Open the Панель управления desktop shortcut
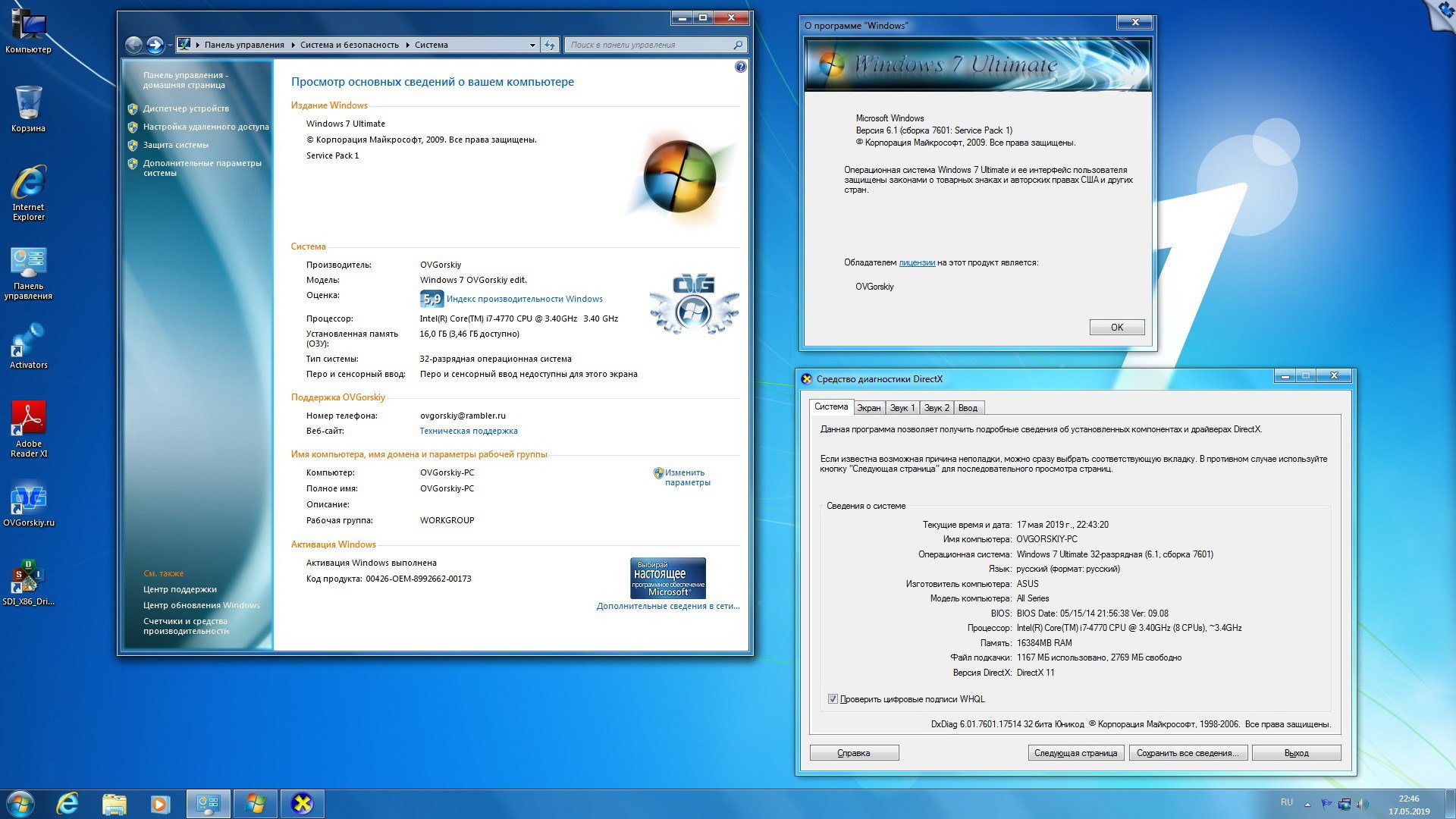This screenshot has width=1456, height=819. pos(28,273)
